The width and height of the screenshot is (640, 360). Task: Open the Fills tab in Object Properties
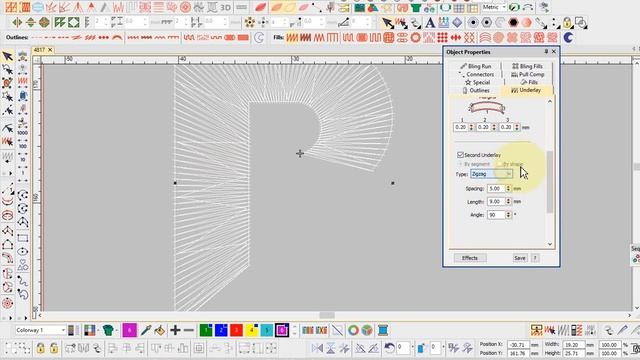[529, 82]
